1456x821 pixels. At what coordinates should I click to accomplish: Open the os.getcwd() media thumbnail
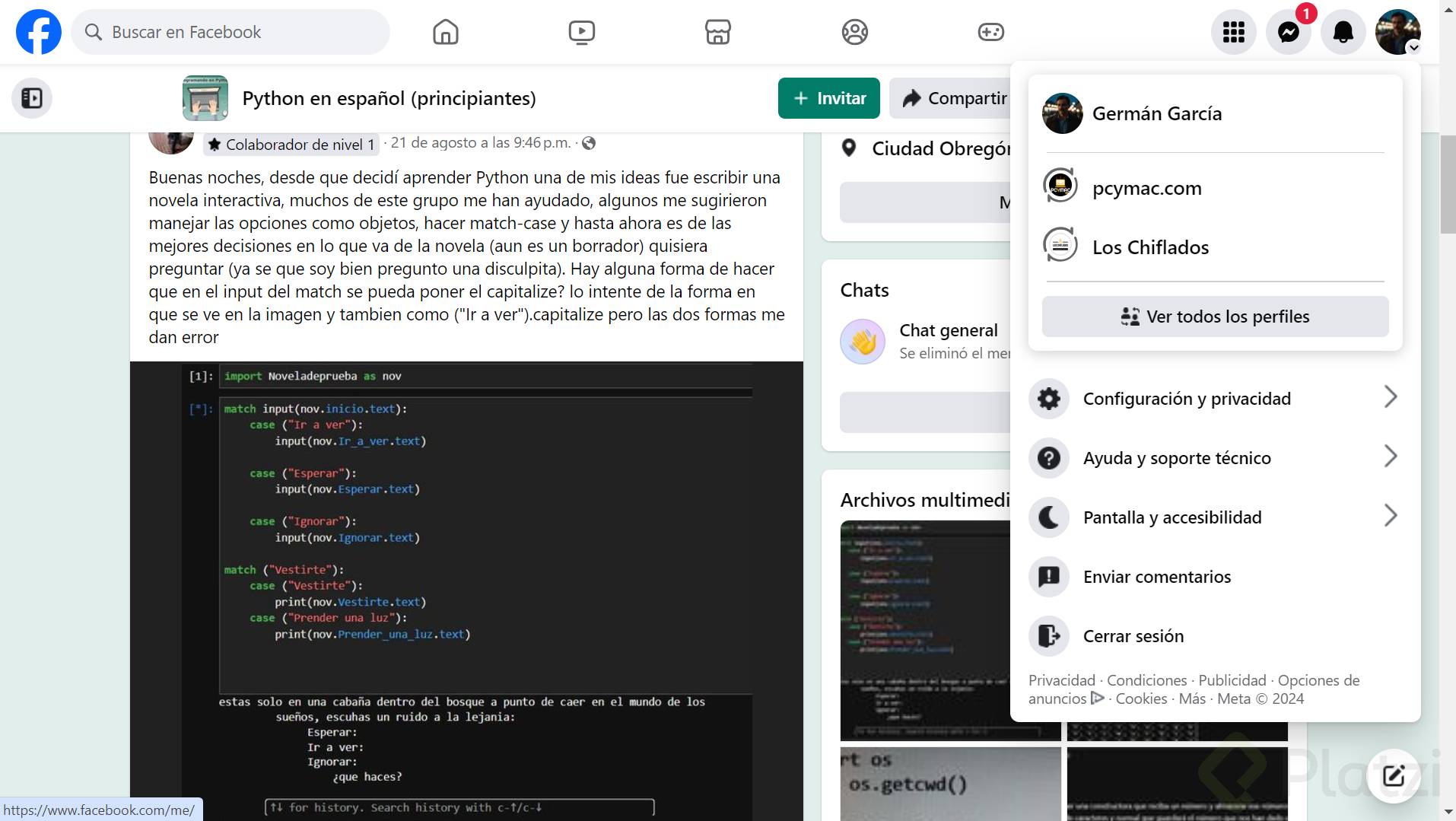coord(950,784)
